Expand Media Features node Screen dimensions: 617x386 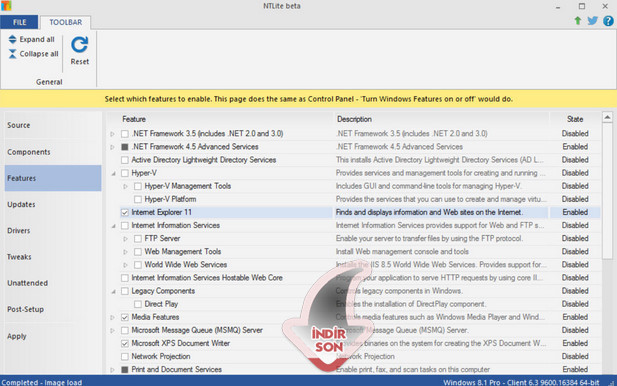113,318
